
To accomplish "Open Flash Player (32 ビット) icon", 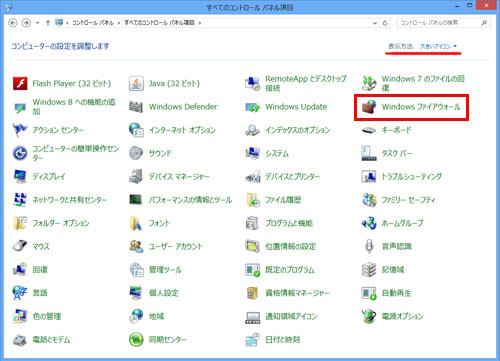I will click(20, 83).
